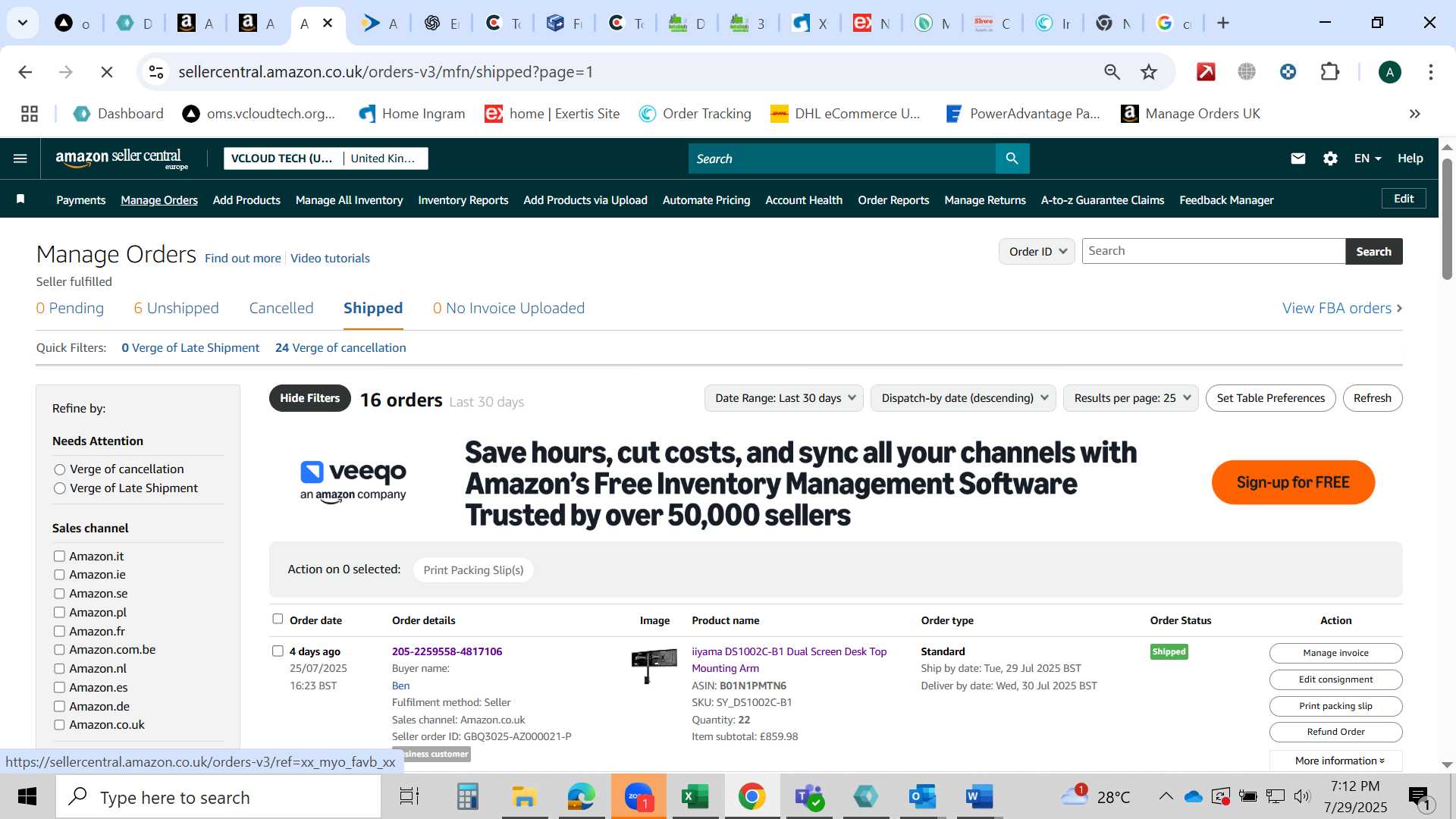Viewport: 1456px width, 819px height.
Task: Open order link 205-2259558-4817106
Action: (x=447, y=651)
